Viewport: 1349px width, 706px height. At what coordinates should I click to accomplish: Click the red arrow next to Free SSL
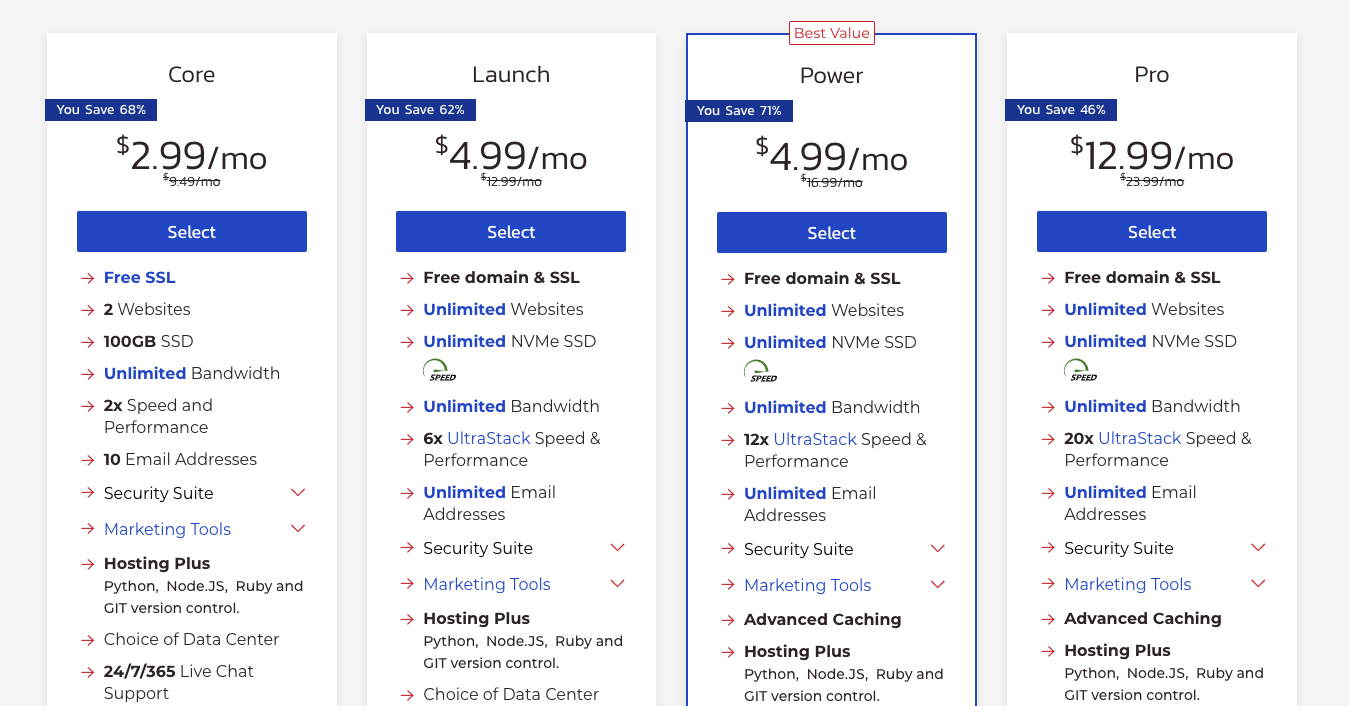[87, 277]
